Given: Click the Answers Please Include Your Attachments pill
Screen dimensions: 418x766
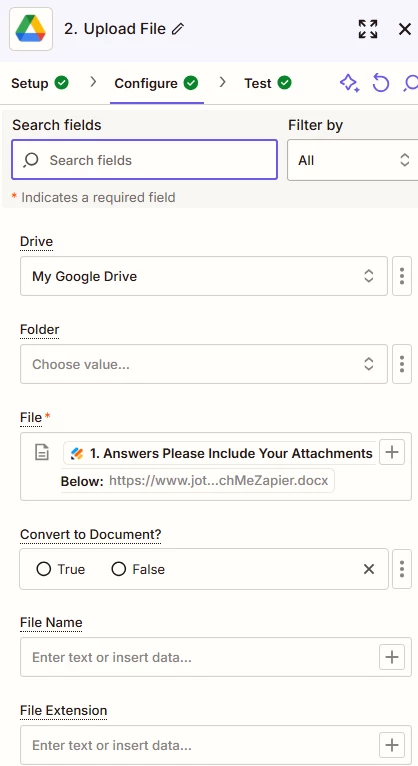Looking at the screenshot, I should click(x=219, y=453).
